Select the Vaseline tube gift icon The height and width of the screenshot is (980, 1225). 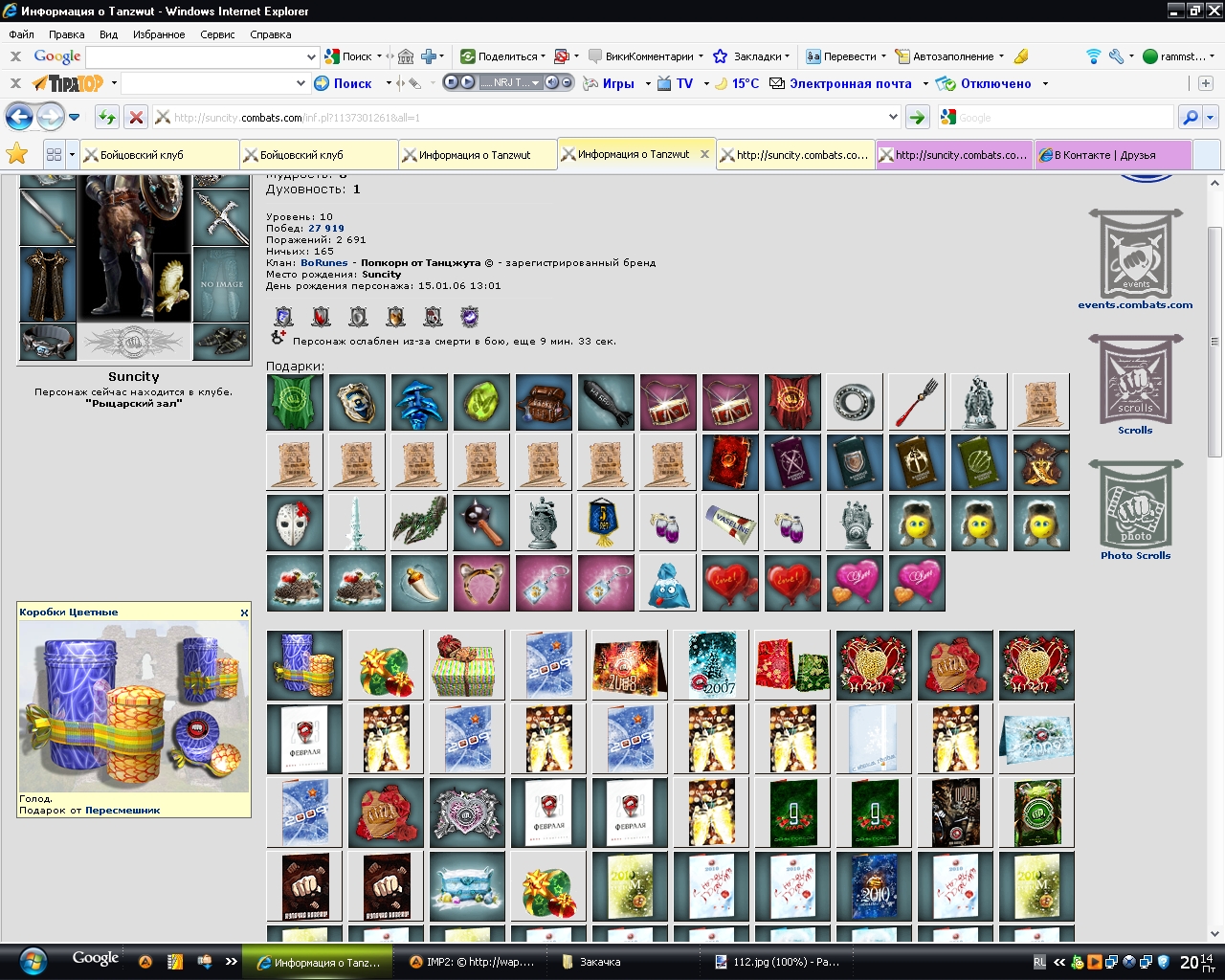tap(730, 523)
